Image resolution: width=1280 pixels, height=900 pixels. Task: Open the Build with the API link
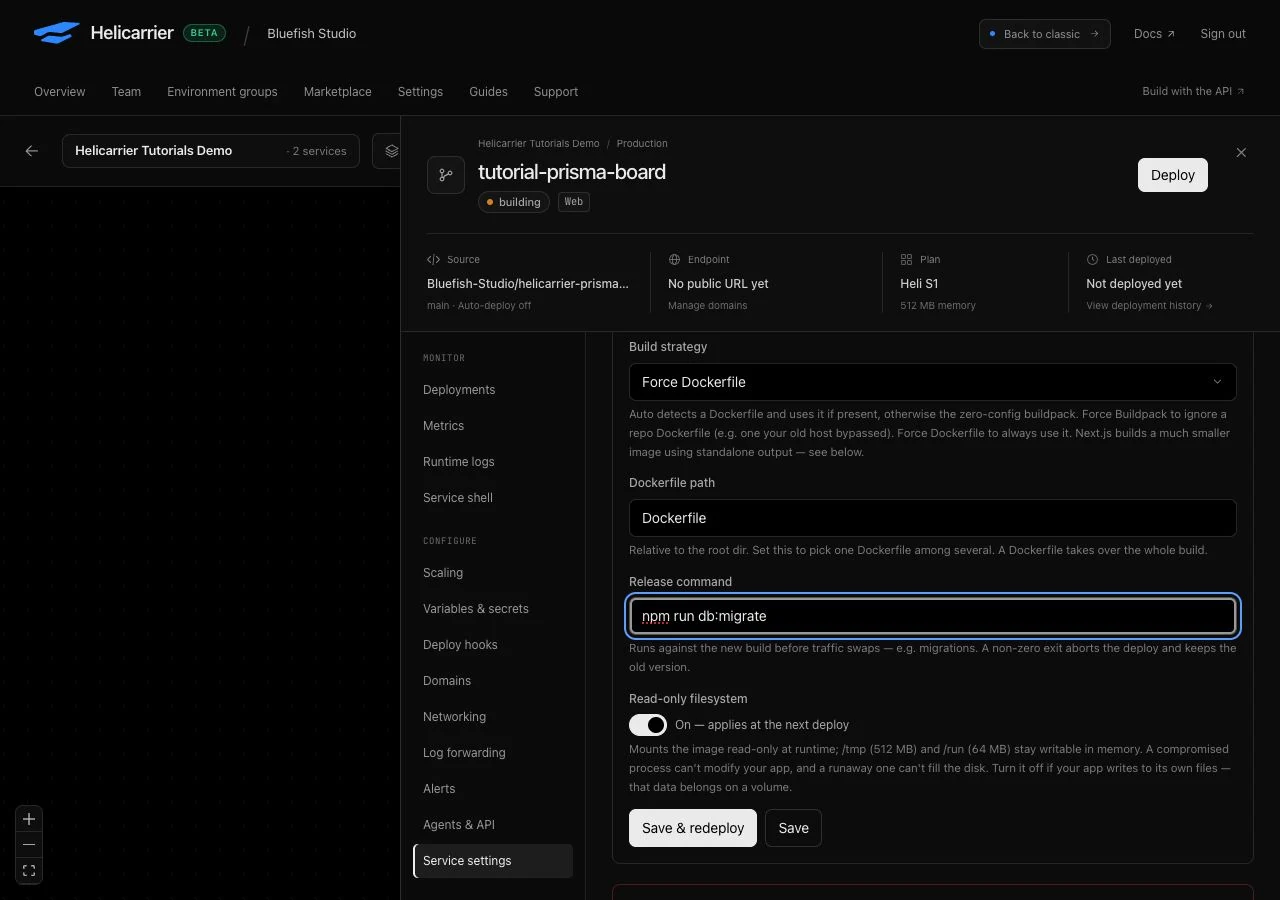point(1194,91)
